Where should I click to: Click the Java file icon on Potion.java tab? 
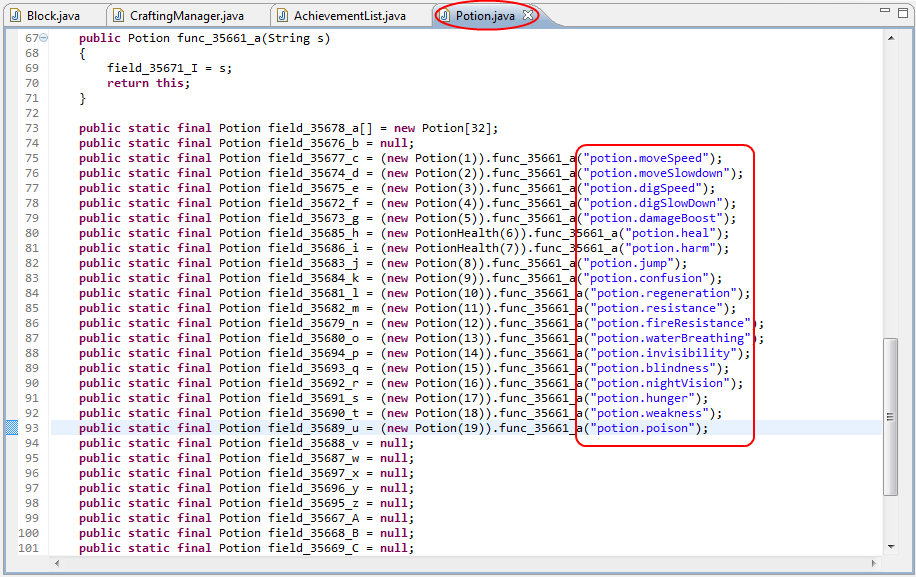pyautogui.click(x=445, y=16)
